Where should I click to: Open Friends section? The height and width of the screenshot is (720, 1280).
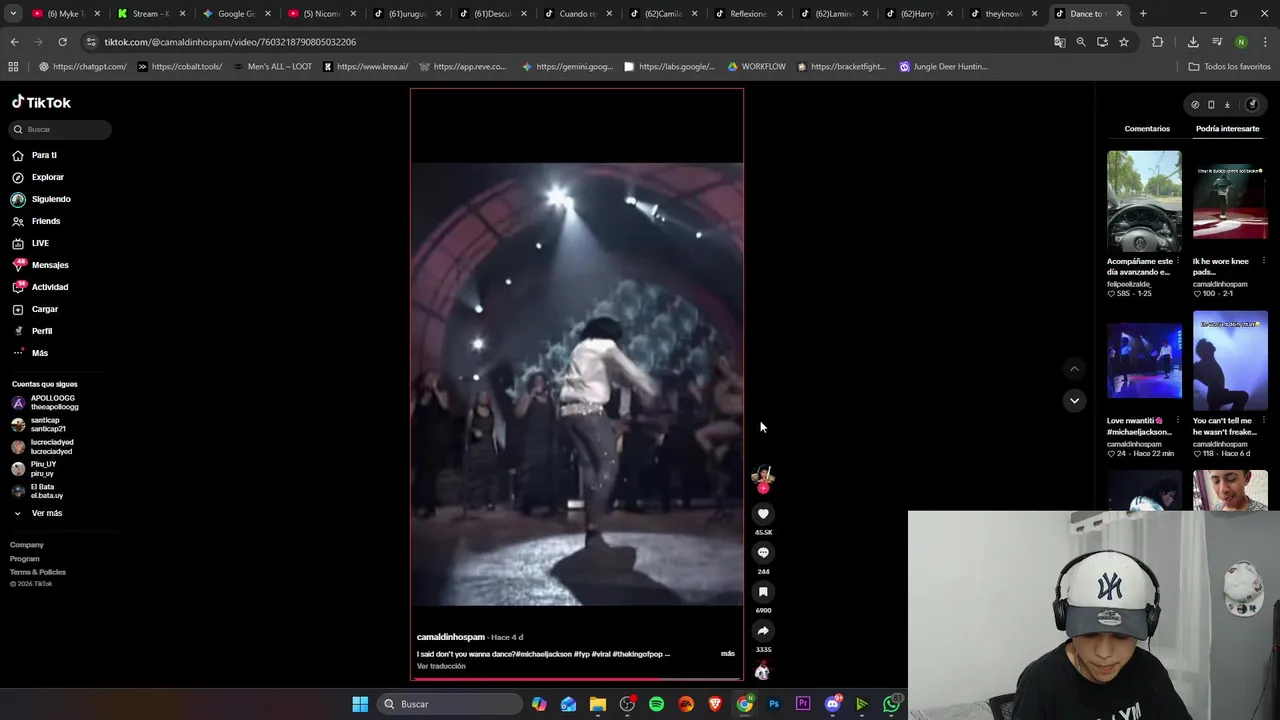click(x=46, y=221)
